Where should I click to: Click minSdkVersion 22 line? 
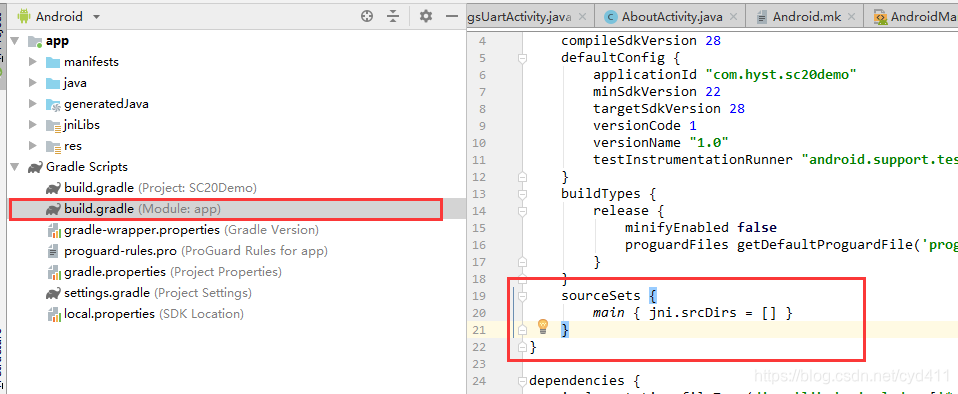pyautogui.click(x=657, y=92)
